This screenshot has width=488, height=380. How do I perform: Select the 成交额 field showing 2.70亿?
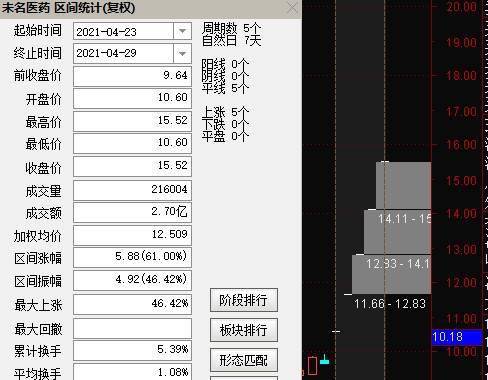click(x=132, y=212)
